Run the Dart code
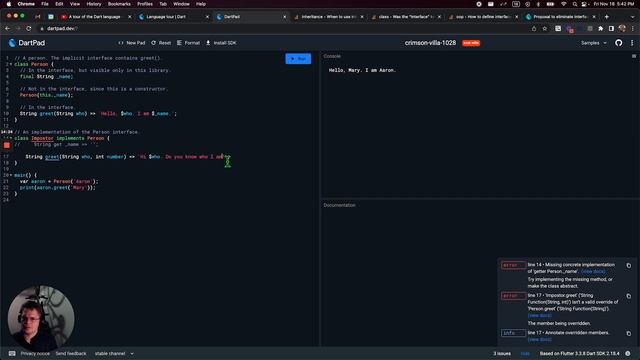This screenshot has width=640, height=360. click(x=298, y=59)
